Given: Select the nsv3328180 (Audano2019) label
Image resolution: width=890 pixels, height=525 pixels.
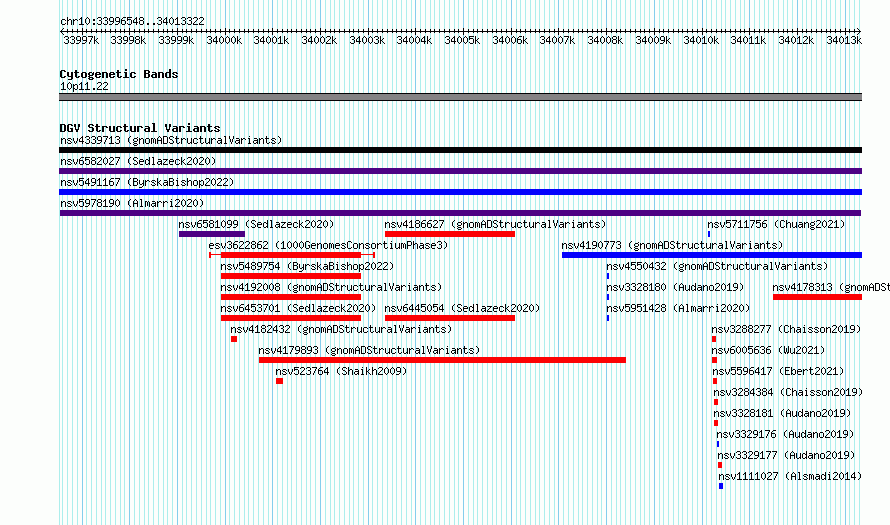Looking at the screenshot, I should click(675, 287).
